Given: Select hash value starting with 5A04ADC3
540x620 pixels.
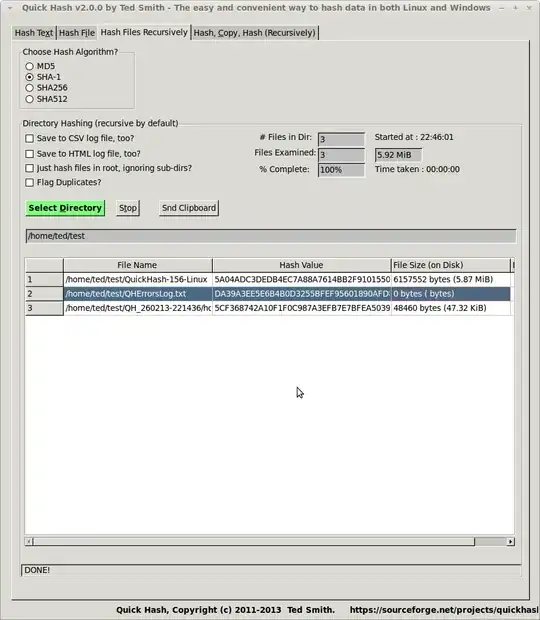Looking at the screenshot, I should (302, 280).
